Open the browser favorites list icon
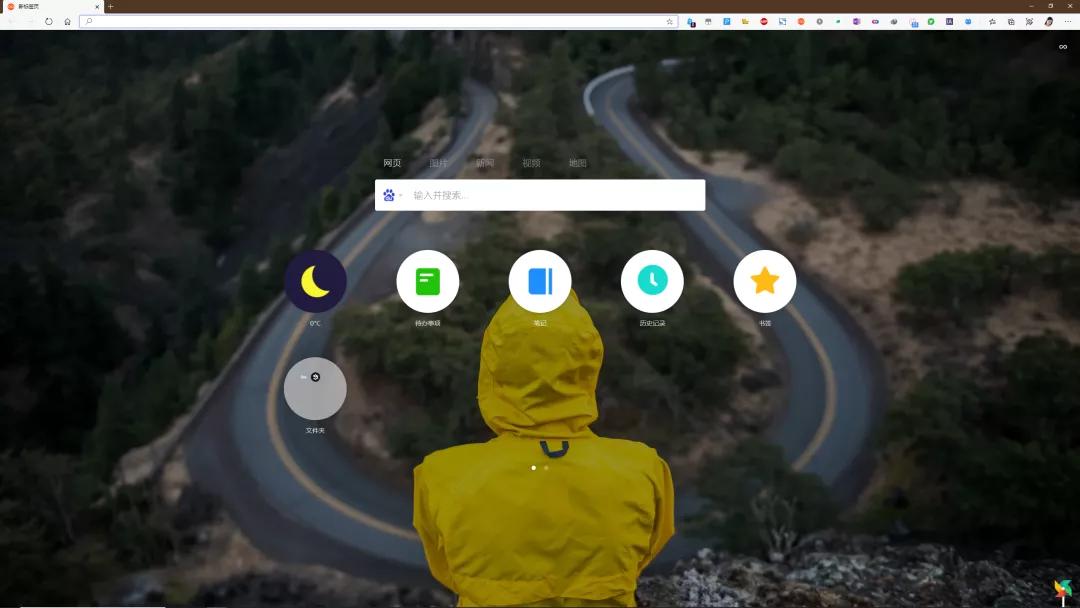The image size is (1080, 608). click(x=992, y=21)
